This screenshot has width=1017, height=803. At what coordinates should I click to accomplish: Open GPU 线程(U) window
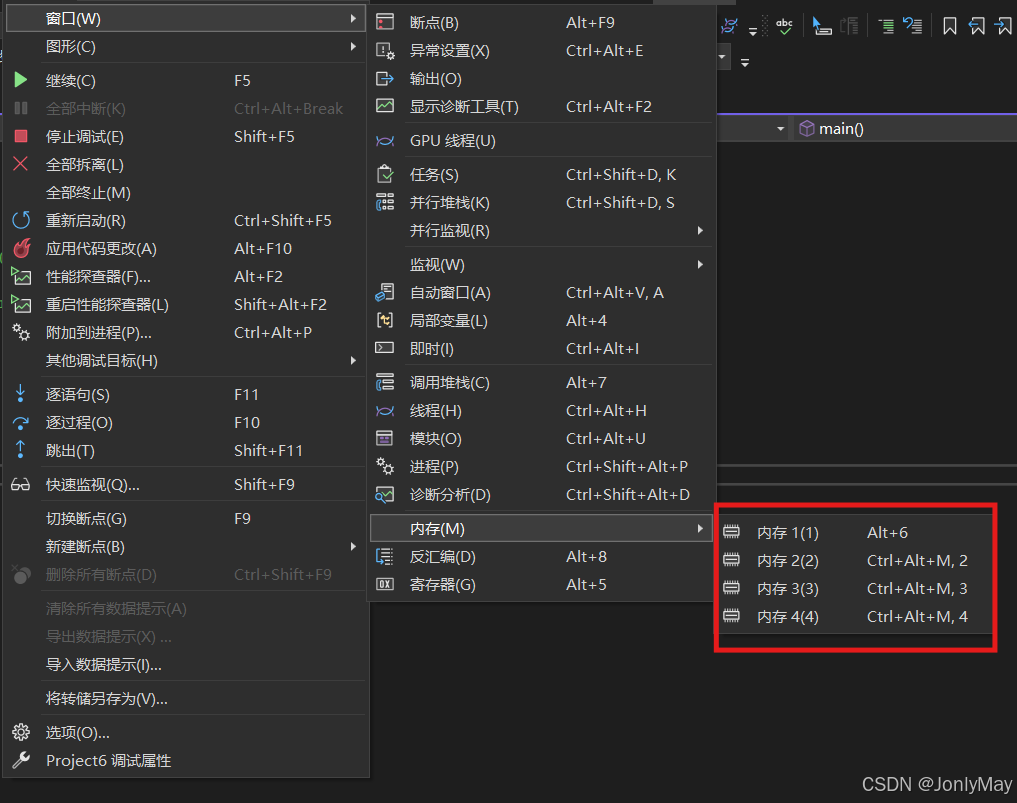[x=542, y=141]
